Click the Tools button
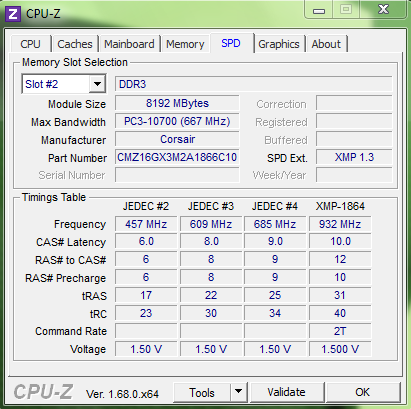This screenshot has width=411, height=409. coord(202,392)
